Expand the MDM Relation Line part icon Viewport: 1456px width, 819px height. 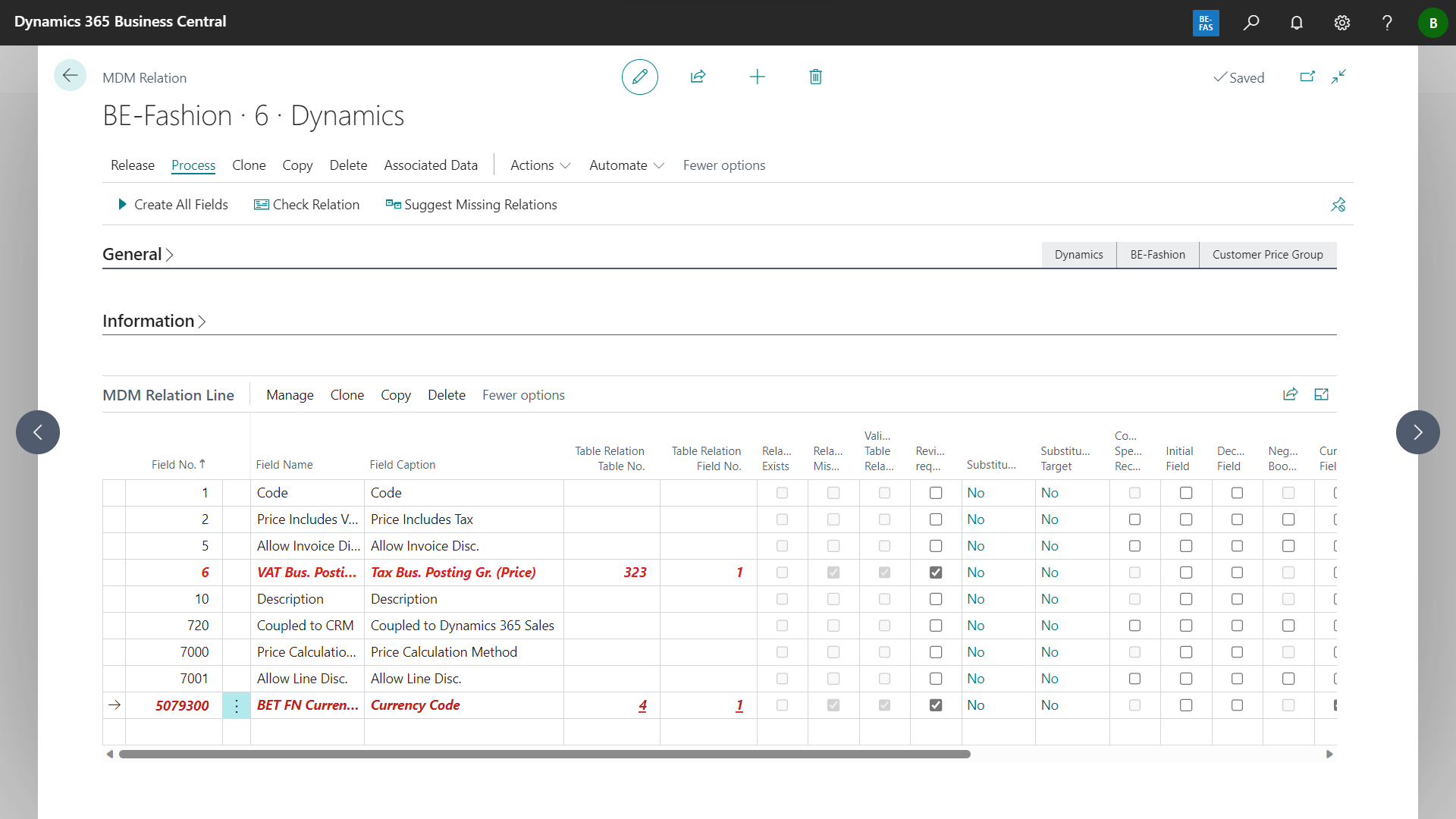point(1322,394)
